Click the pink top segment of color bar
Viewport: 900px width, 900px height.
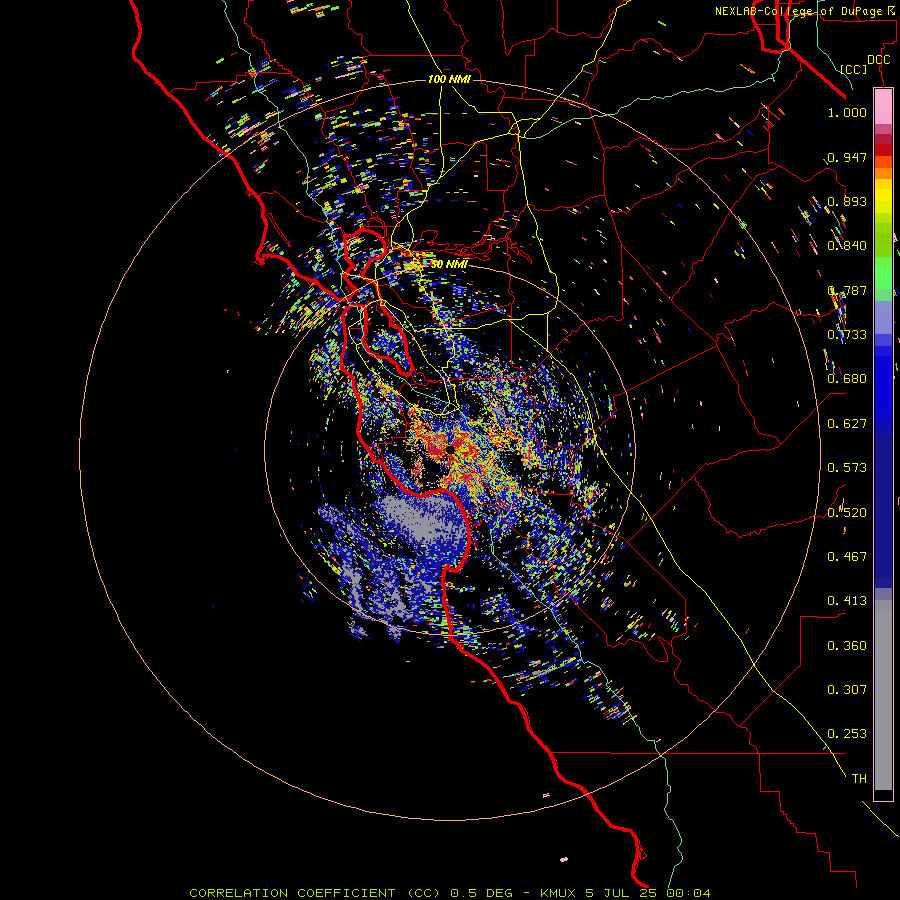coord(883,106)
